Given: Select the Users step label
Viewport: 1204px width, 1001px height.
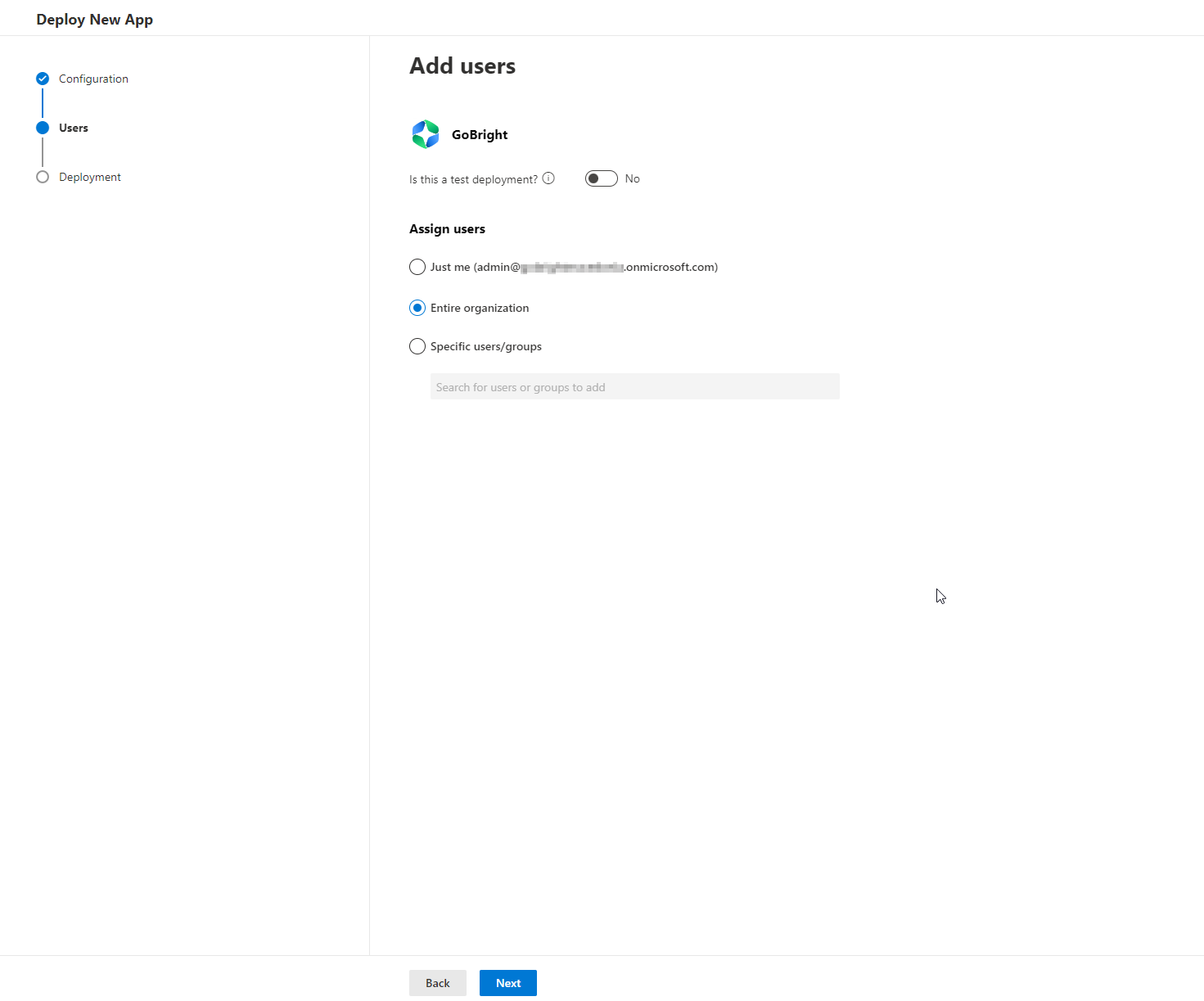Looking at the screenshot, I should [74, 128].
